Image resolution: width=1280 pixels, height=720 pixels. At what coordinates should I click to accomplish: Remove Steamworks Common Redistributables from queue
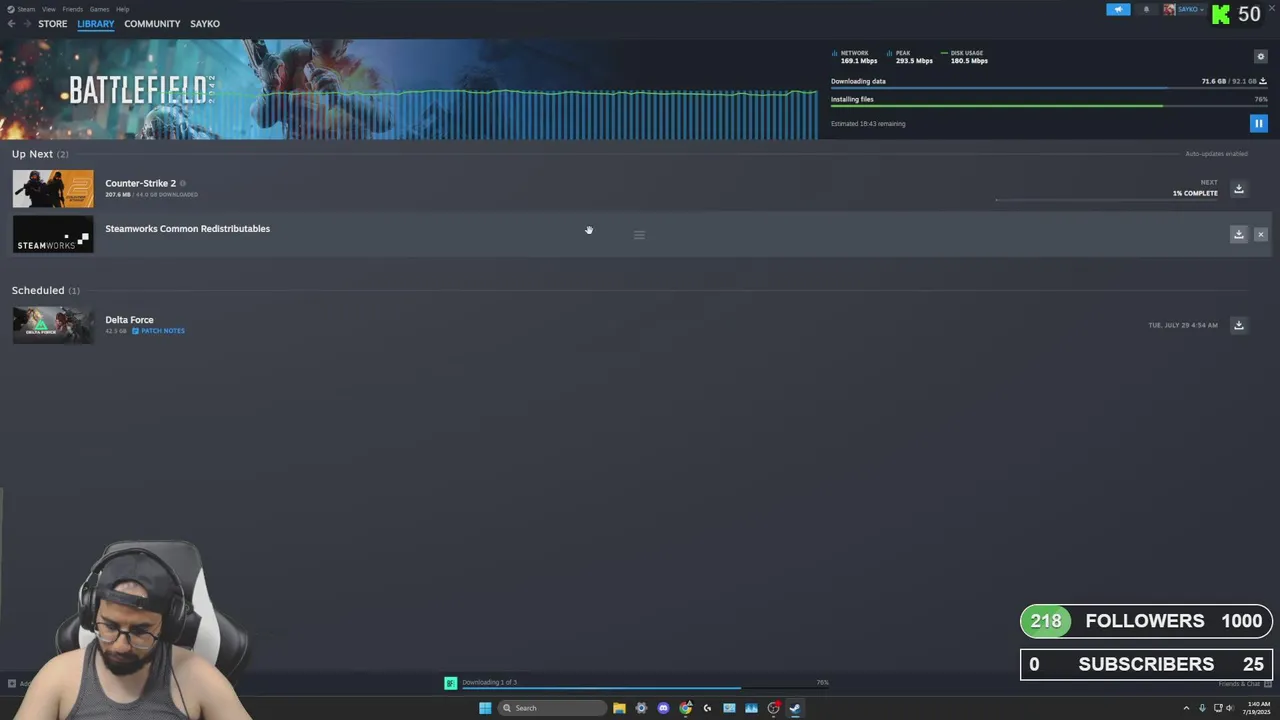coord(1260,234)
